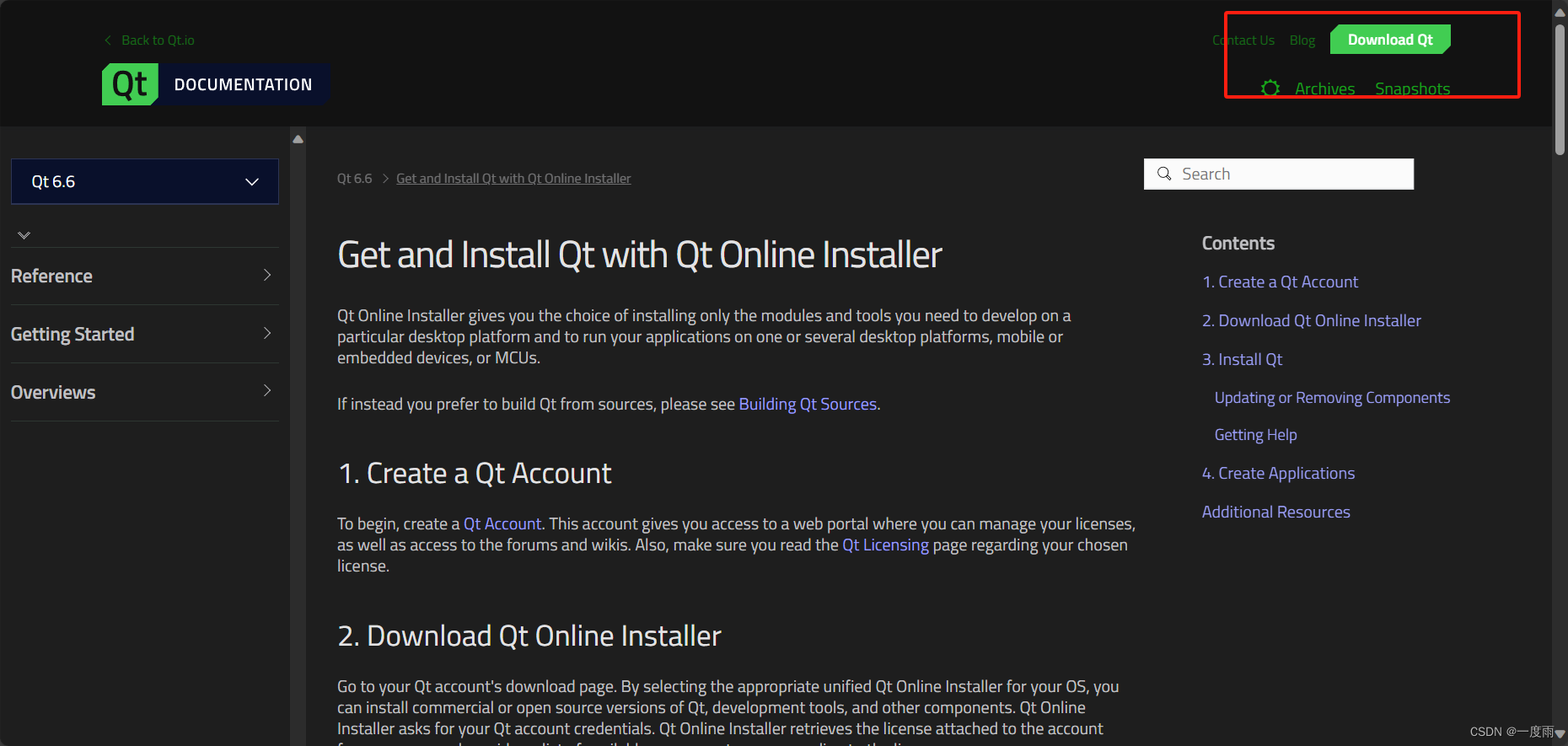Image resolution: width=1568 pixels, height=746 pixels.
Task: Open the Blog link
Action: click(1302, 40)
